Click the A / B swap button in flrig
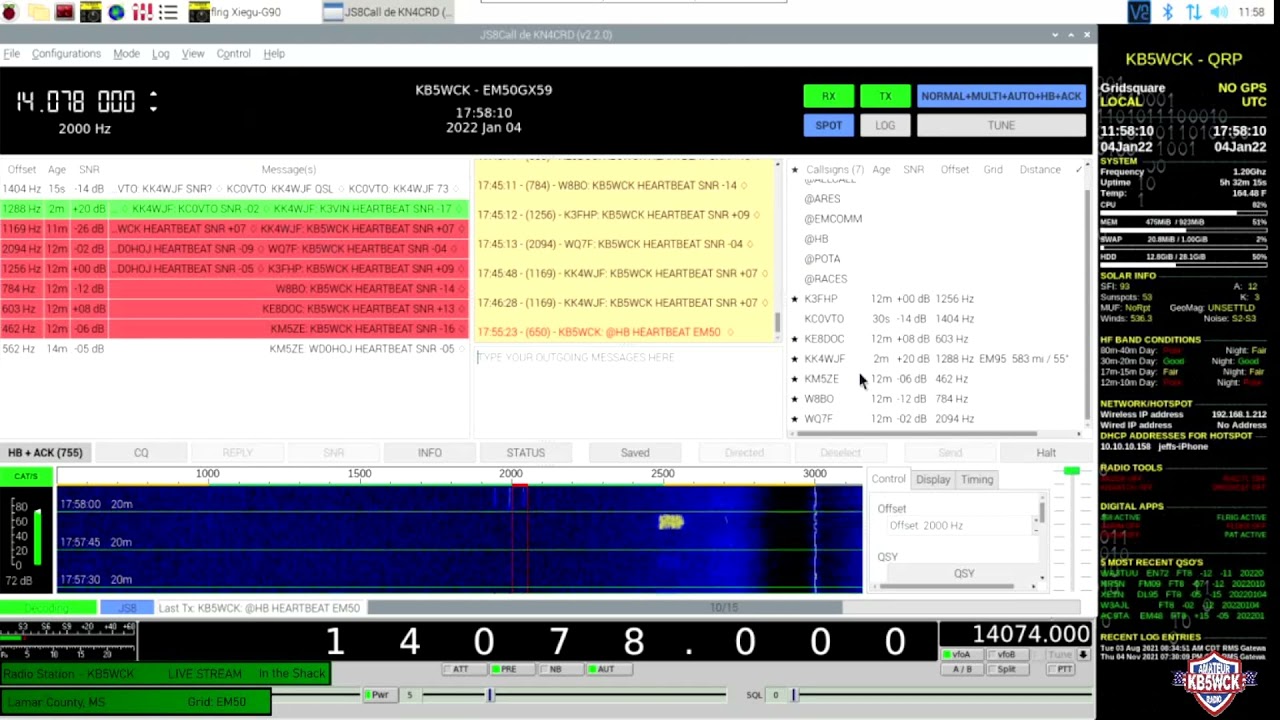This screenshot has width=1280, height=720. click(x=961, y=669)
